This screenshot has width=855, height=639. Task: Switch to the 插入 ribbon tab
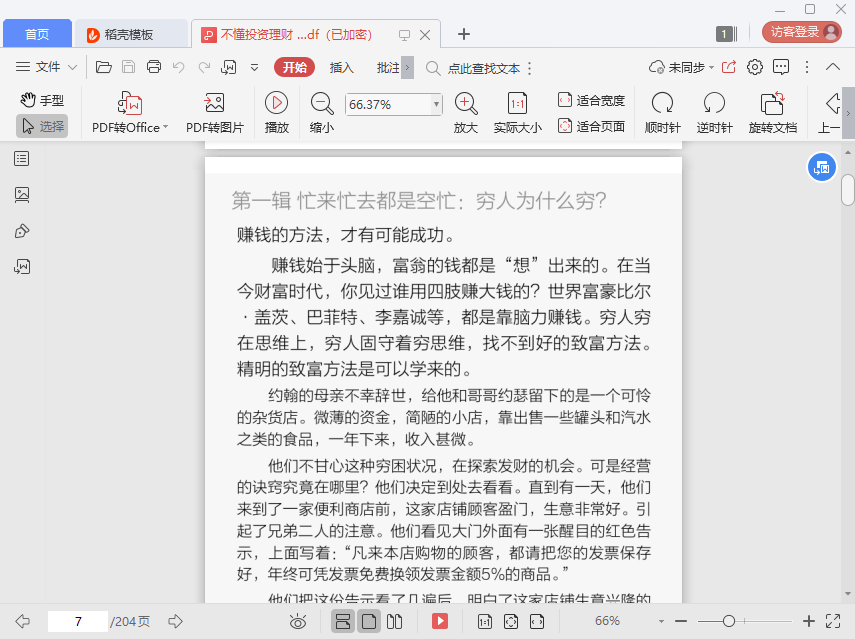pyautogui.click(x=342, y=67)
